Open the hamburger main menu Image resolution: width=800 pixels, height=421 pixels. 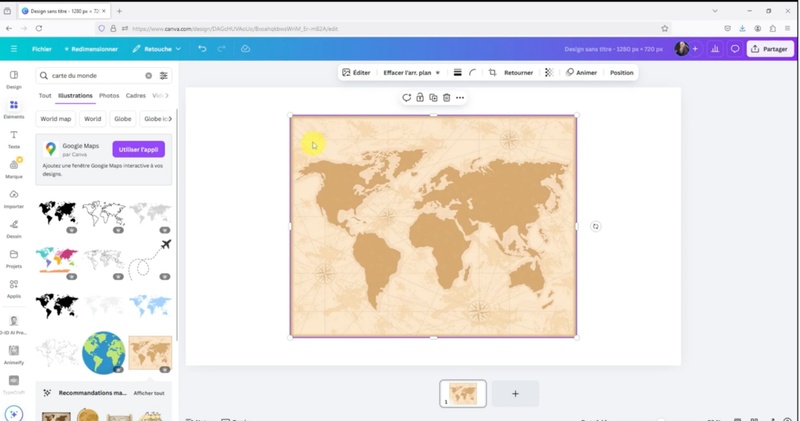point(14,49)
